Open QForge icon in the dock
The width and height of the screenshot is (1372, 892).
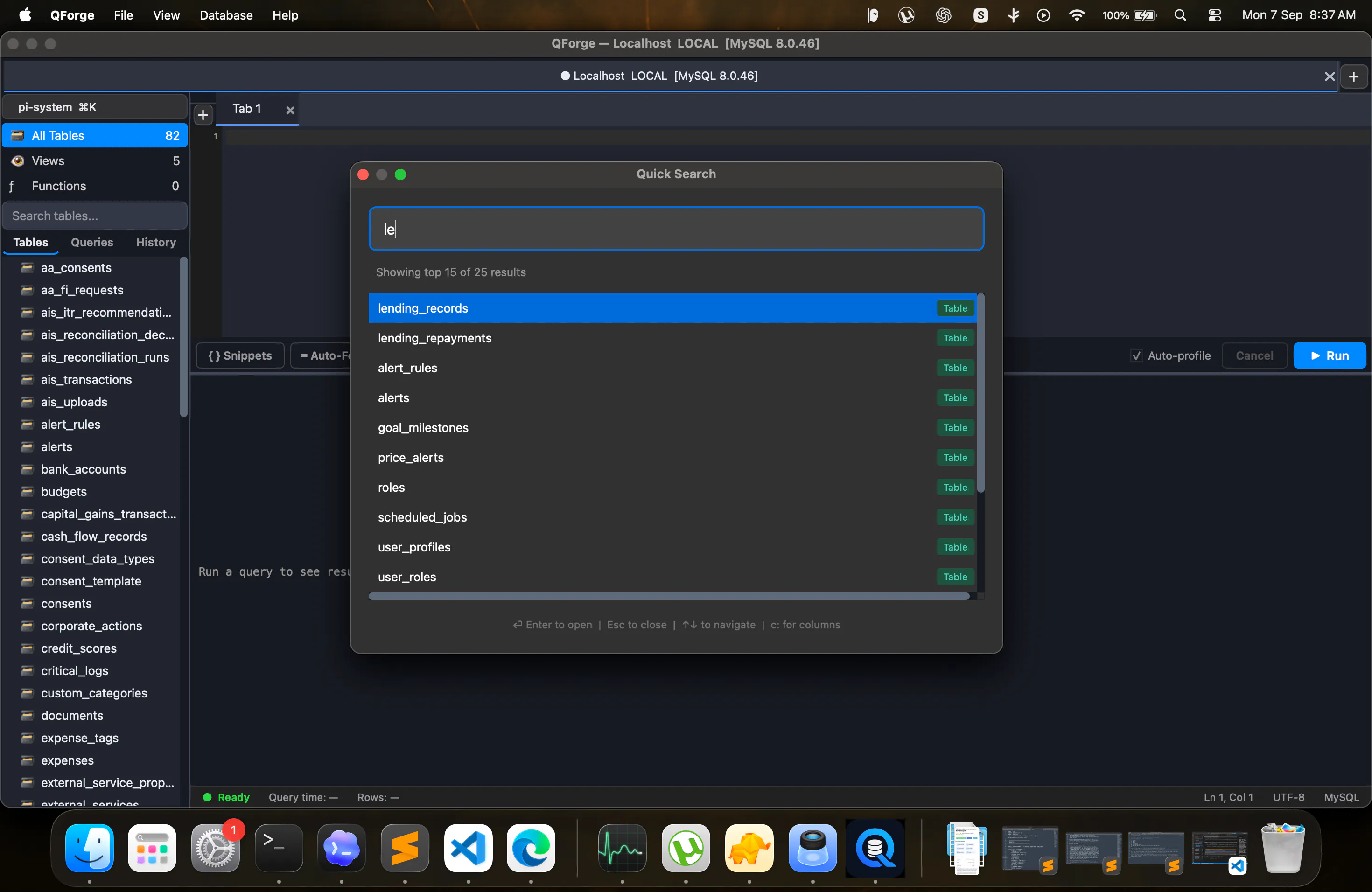tap(875, 848)
